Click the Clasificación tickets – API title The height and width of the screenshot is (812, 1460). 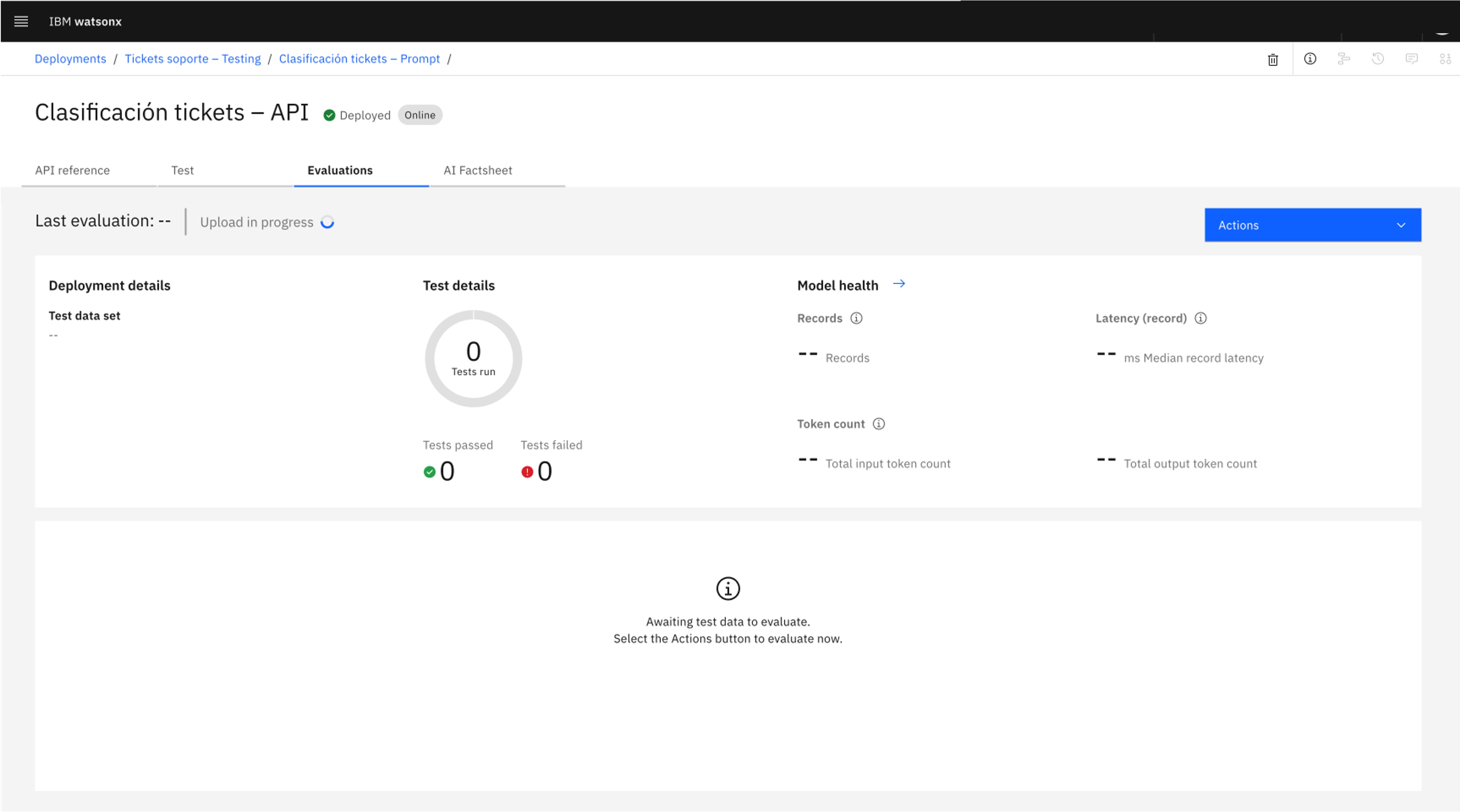click(172, 112)
